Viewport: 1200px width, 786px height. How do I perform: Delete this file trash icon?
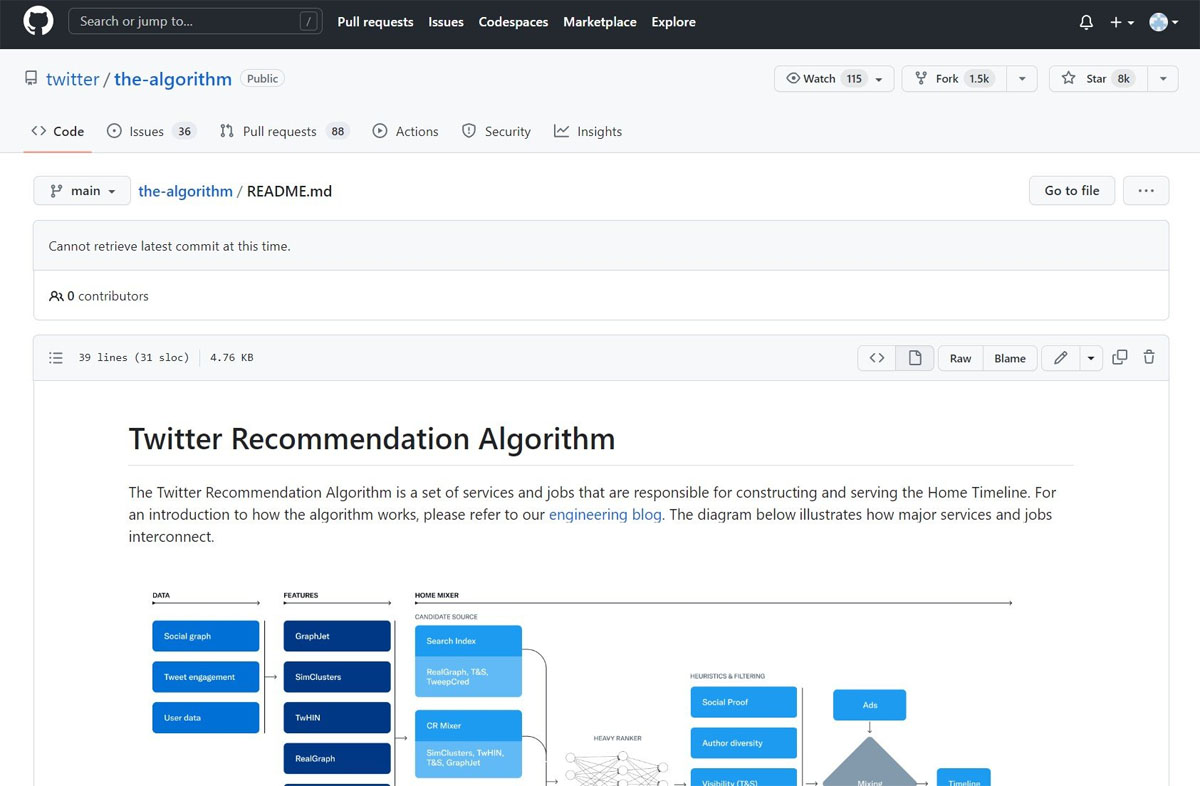pyautogui.click(x=1149, y=357)
